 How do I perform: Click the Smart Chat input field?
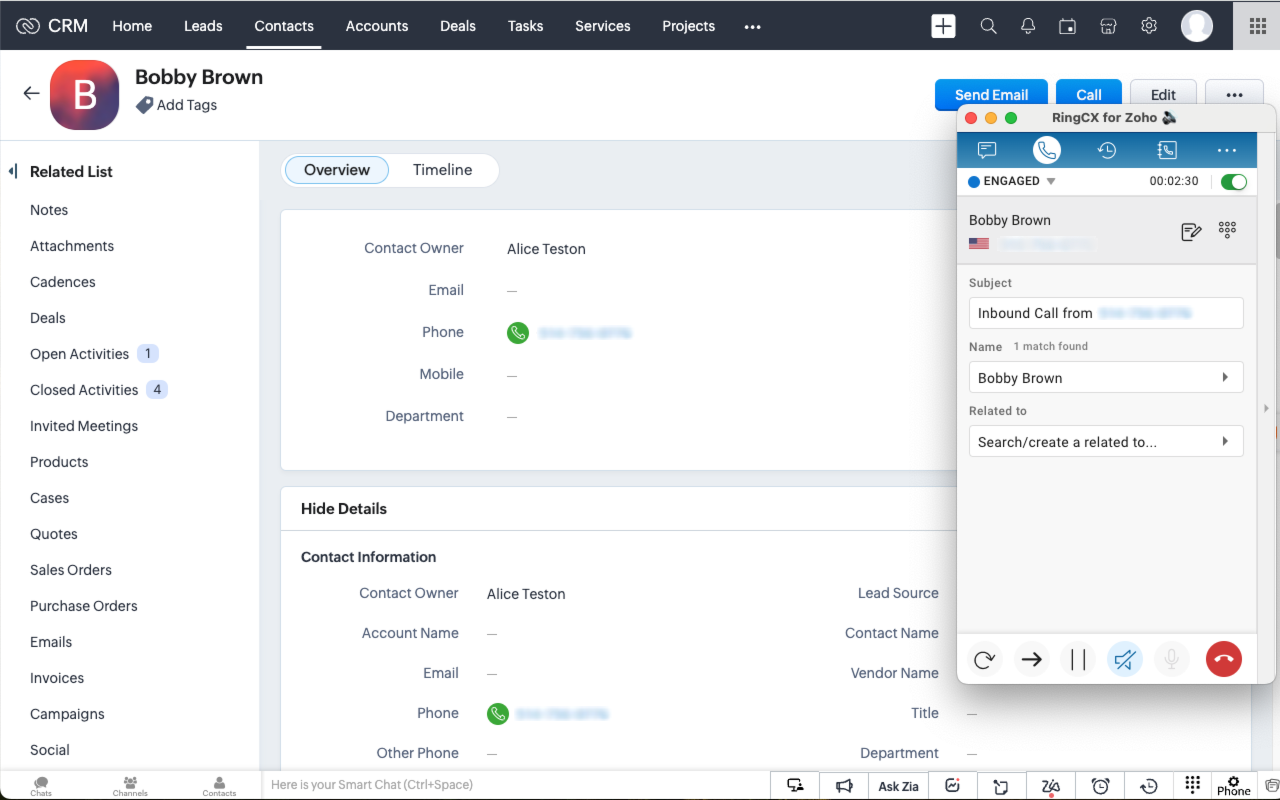coord(450,784)
